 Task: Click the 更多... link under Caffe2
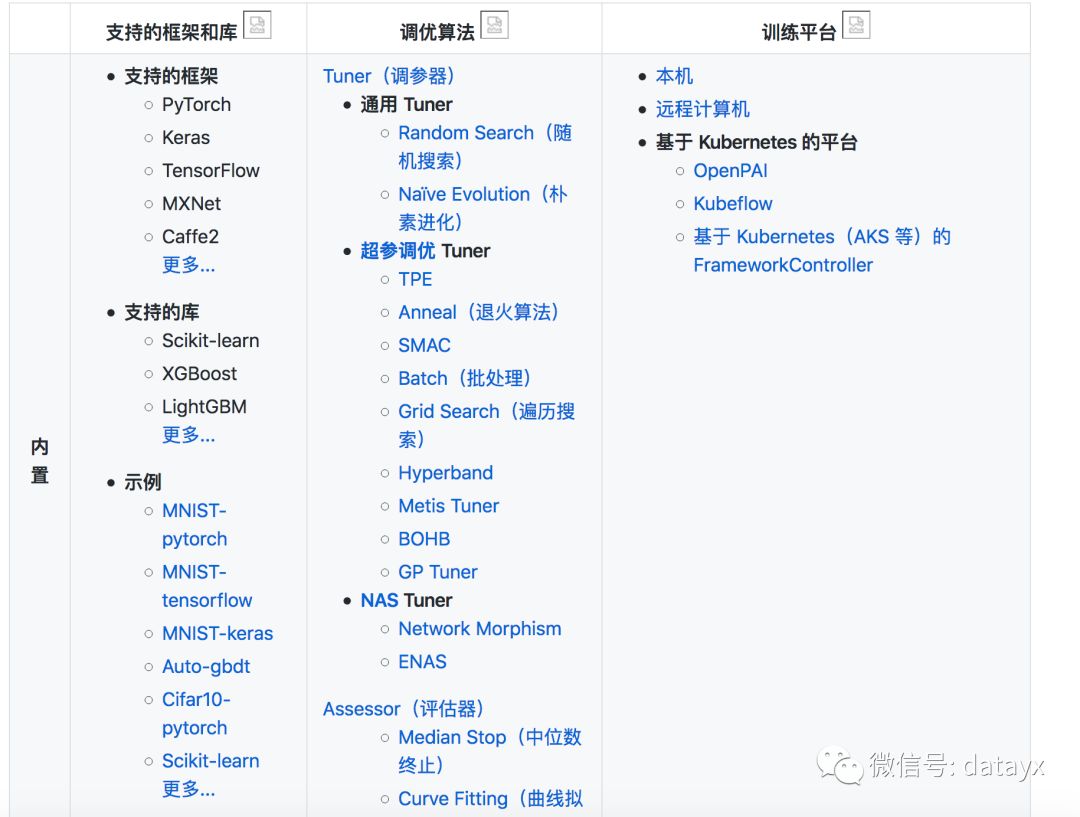tap(189, 265)
